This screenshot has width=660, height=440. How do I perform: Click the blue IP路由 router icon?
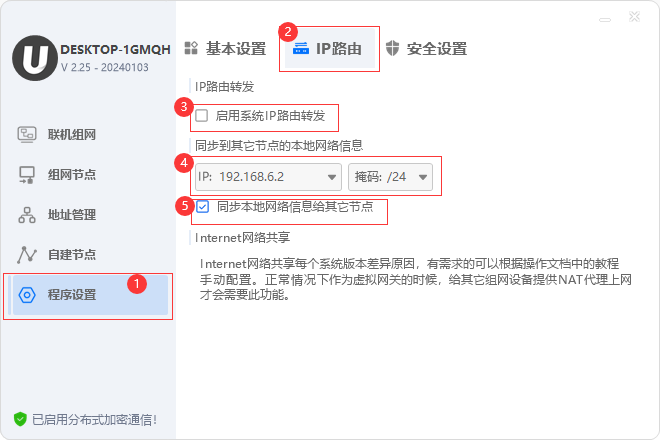301,48
